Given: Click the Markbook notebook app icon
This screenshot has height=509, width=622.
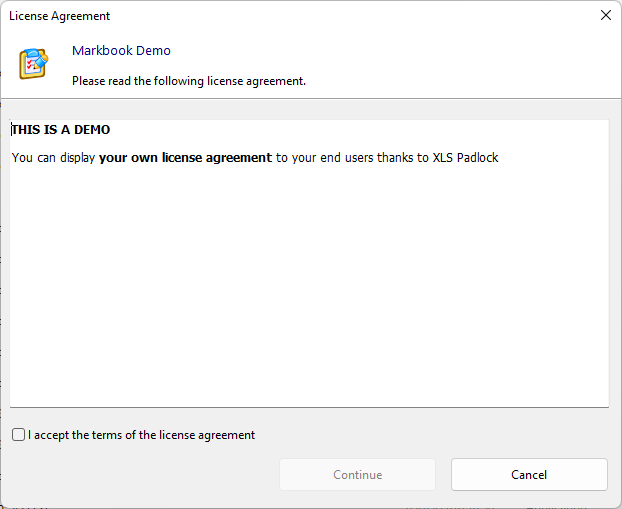Looking at the screenshot, I should [33, 63].
